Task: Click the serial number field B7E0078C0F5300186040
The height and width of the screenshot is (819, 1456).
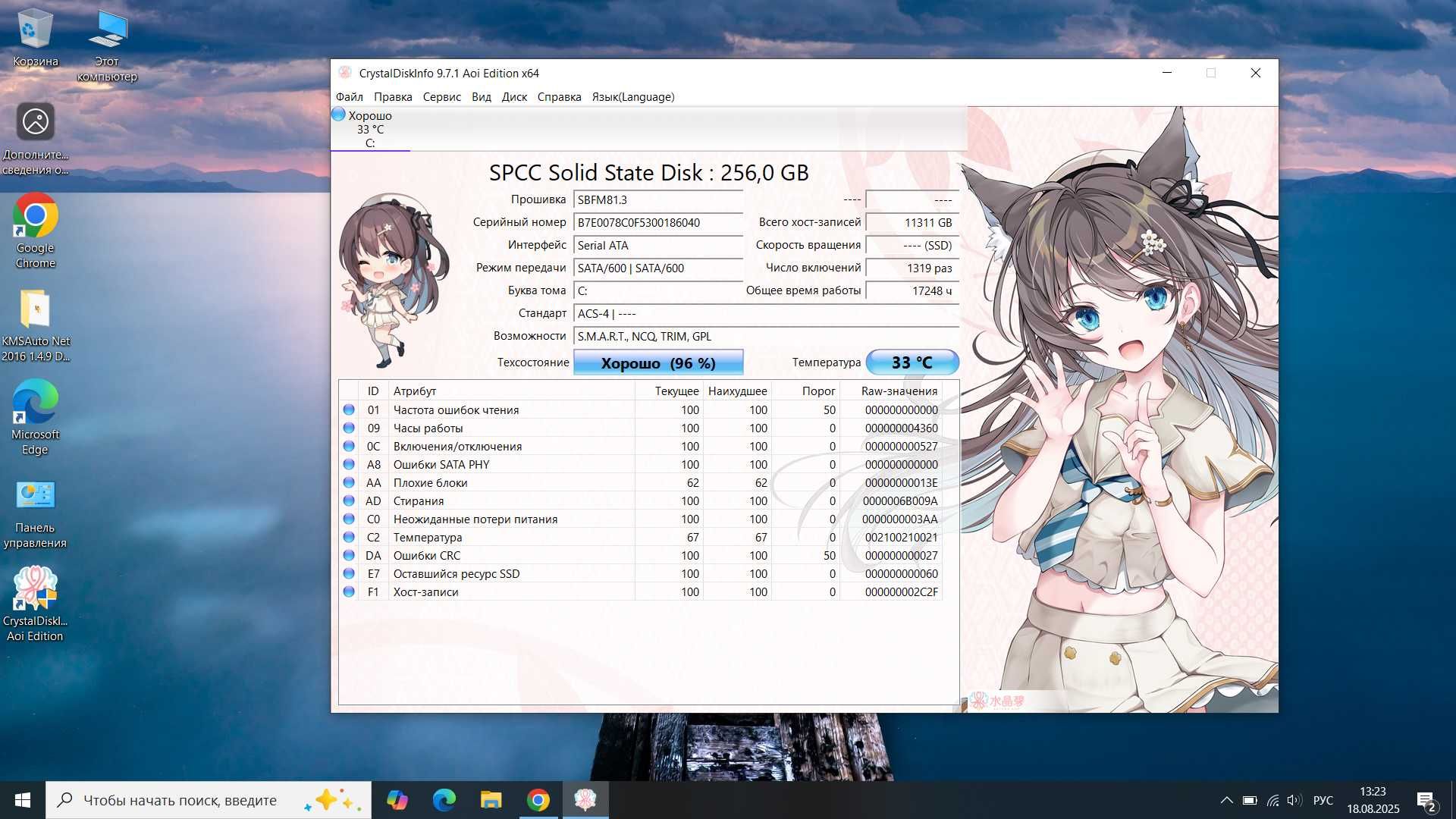Action: pyautogui.click(x=658, y=223)
